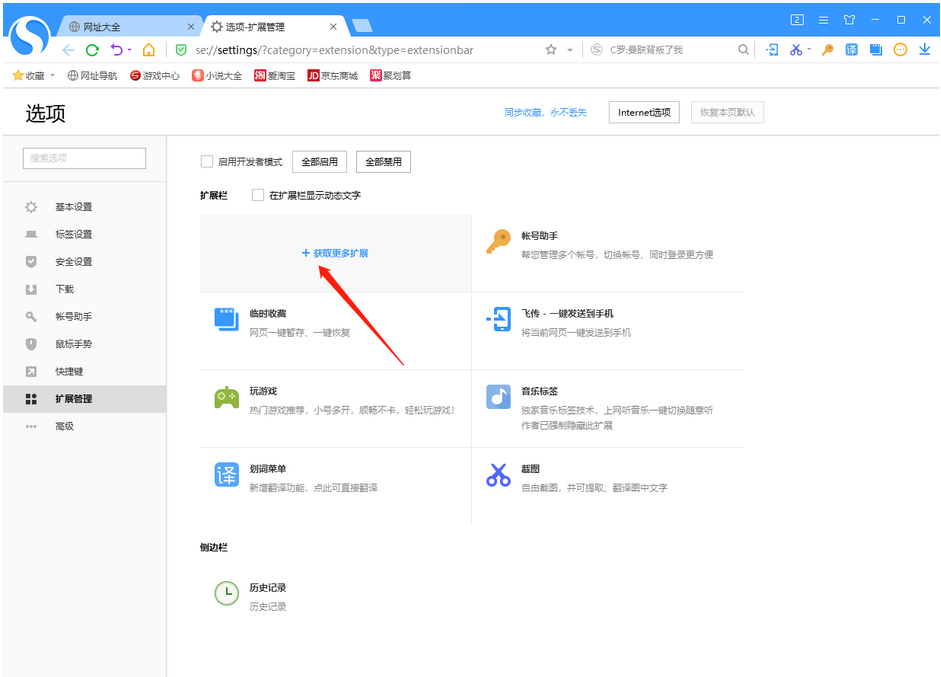Open the 划词菜单 translate extension icon
Image resolution: width=941 pixels, height=677 pixels.
(x=227, y=475)
